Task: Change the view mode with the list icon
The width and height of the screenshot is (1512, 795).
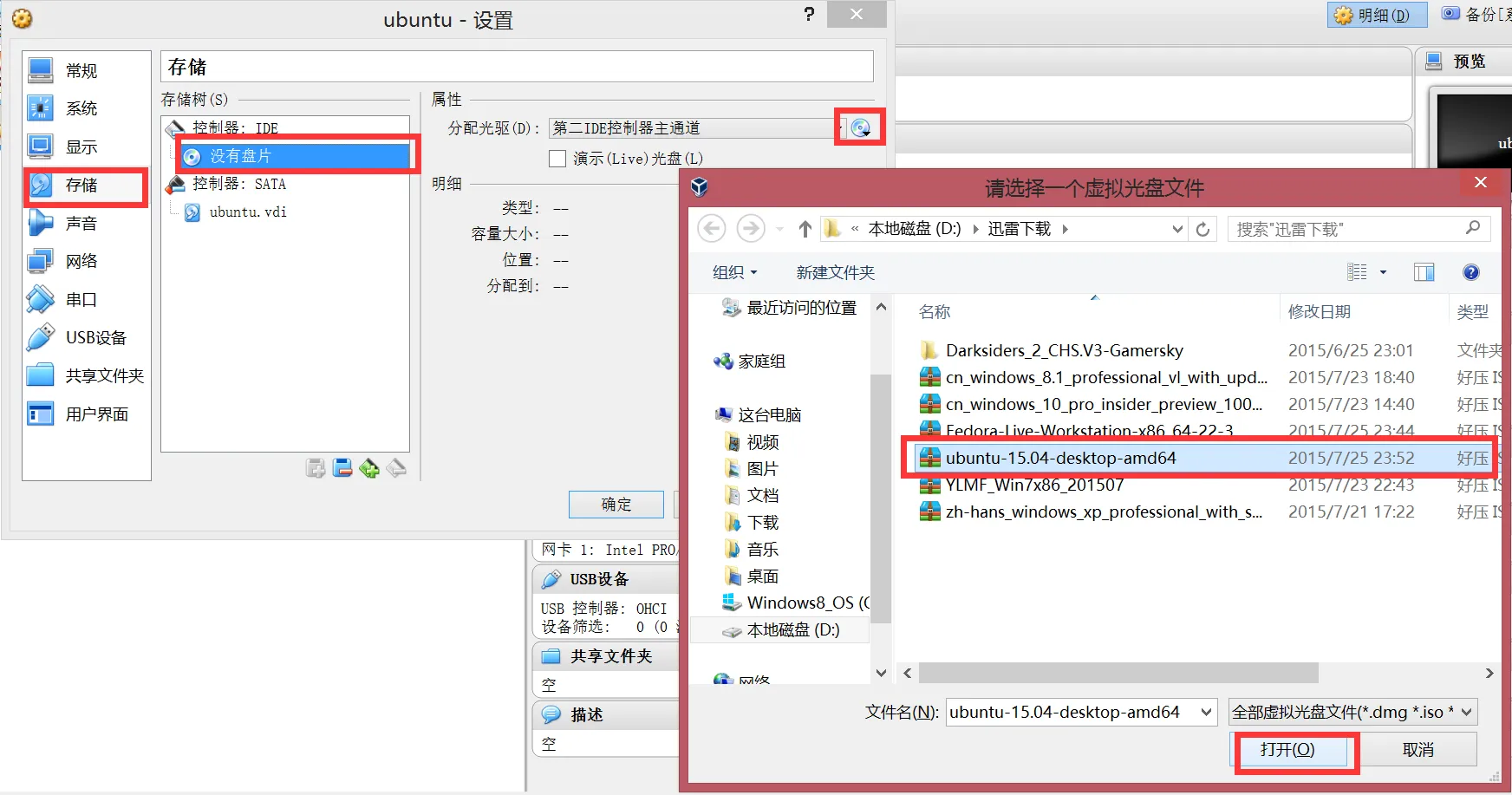Action: point(1356,271)
